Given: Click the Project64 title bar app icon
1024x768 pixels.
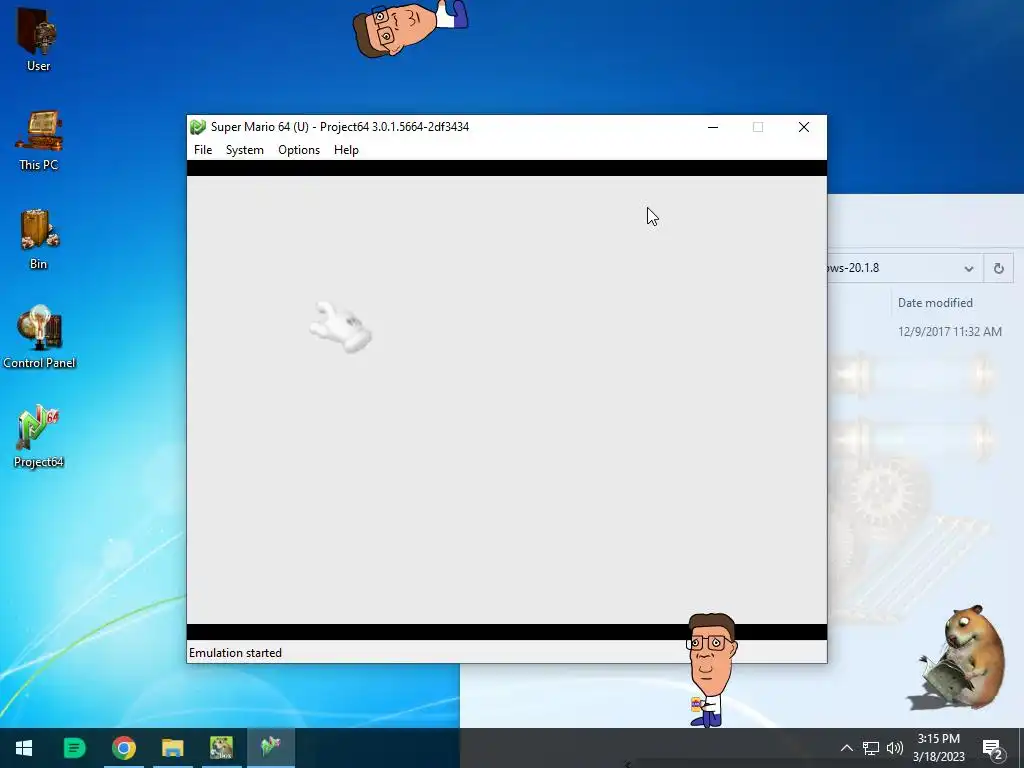Looking at the screenshot, I should (198, 127).
